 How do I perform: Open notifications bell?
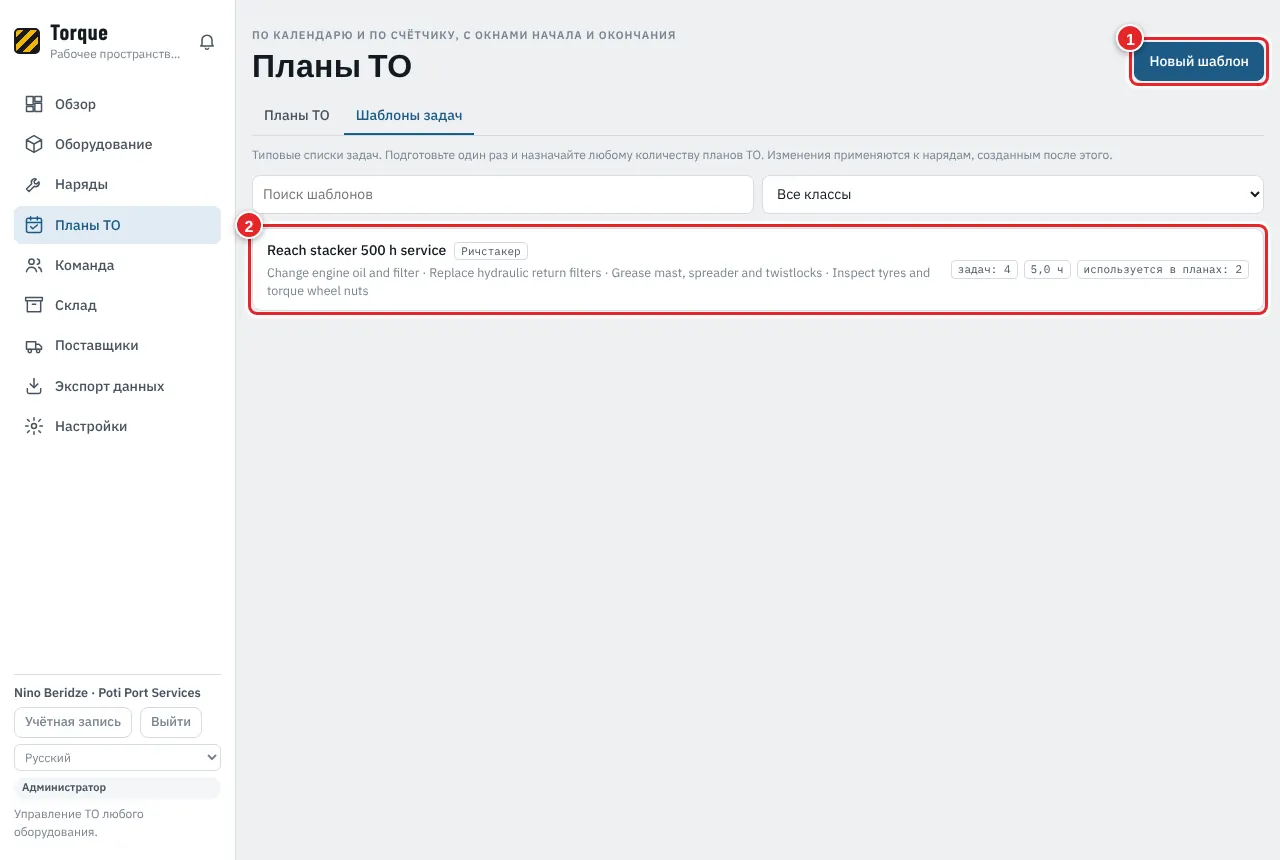[207, 42]
